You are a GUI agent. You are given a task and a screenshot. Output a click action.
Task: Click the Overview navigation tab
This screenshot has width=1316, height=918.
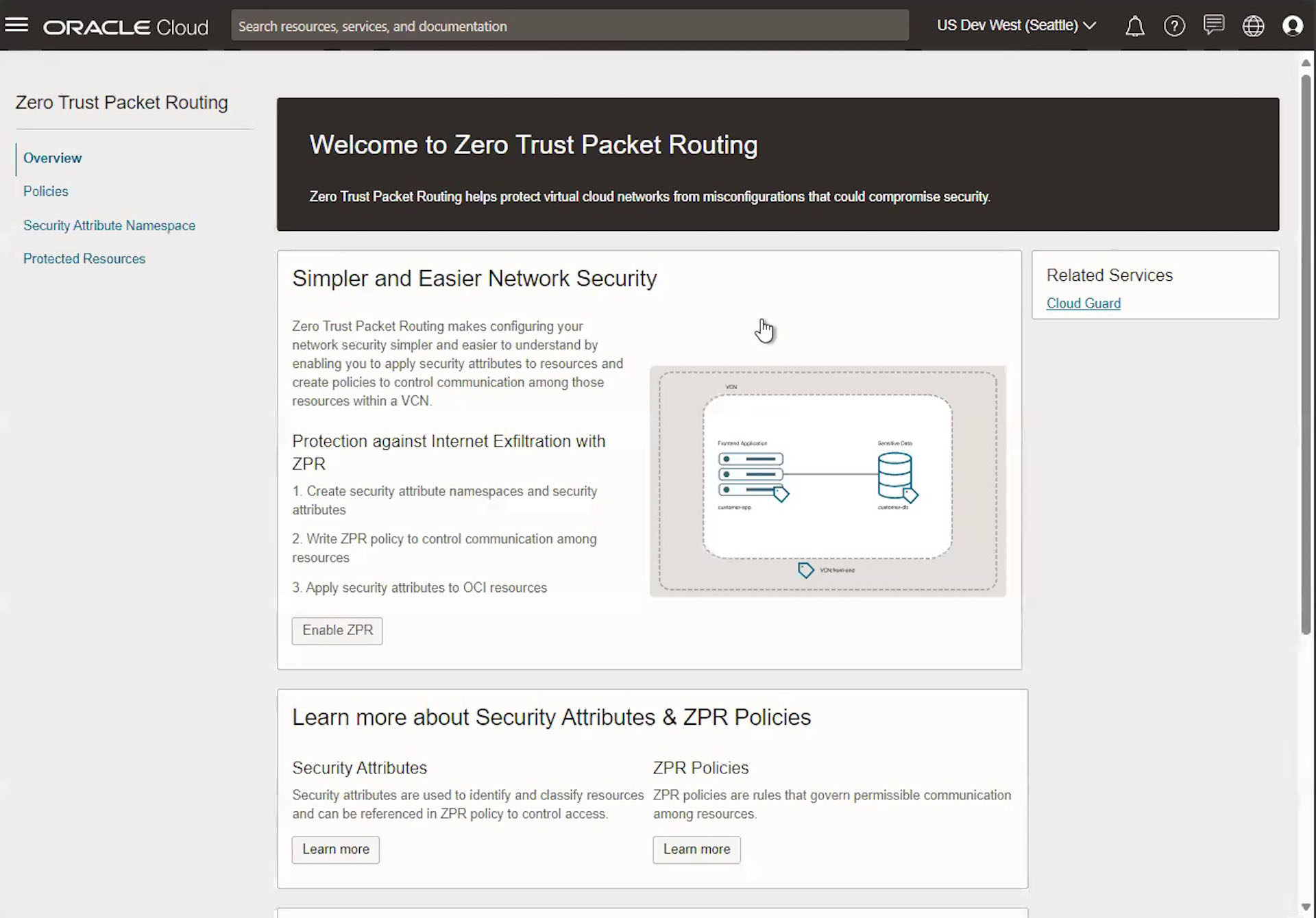[x=53, y=157]
